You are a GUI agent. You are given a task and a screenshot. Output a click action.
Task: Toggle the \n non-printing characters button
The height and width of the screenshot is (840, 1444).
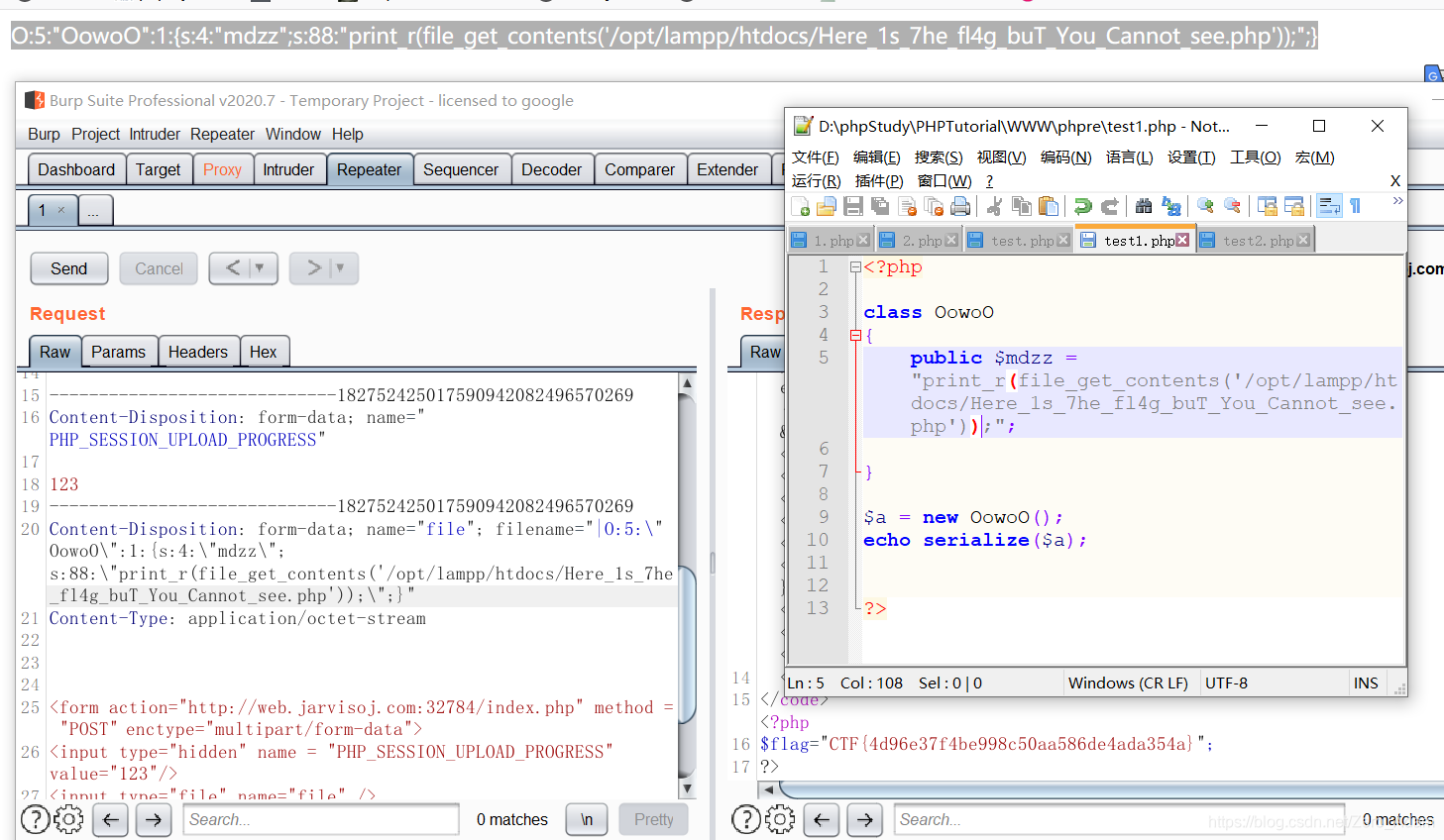pos(587,819)
